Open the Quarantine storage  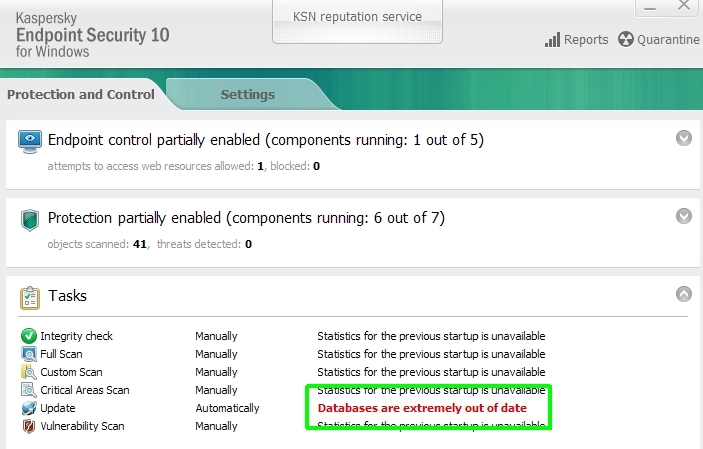pos(659,39)
